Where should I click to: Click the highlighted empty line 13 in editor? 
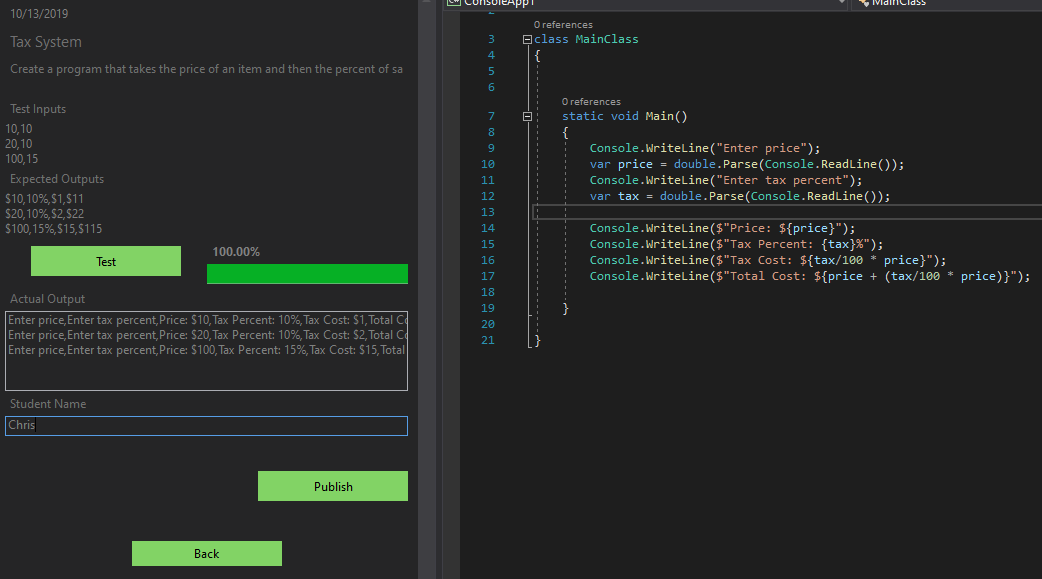click(787, 212)
